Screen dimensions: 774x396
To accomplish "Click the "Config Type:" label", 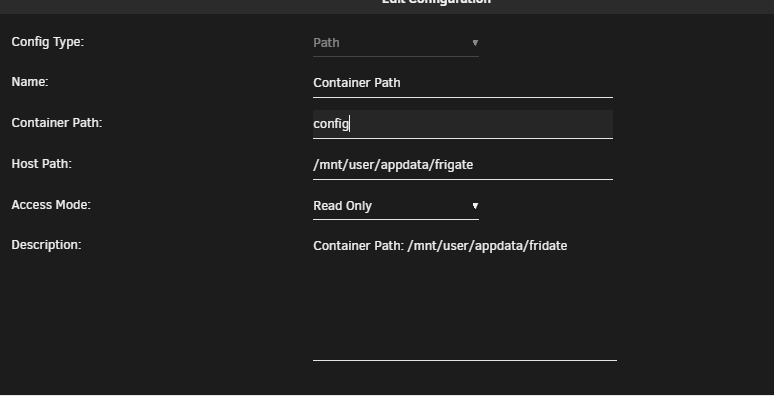I will click(x=48, y=42).
